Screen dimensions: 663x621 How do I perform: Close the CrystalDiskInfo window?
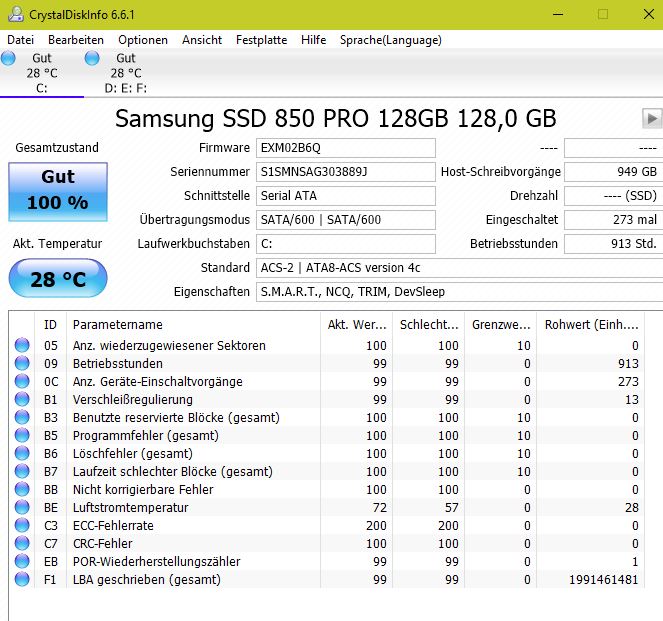648,14
